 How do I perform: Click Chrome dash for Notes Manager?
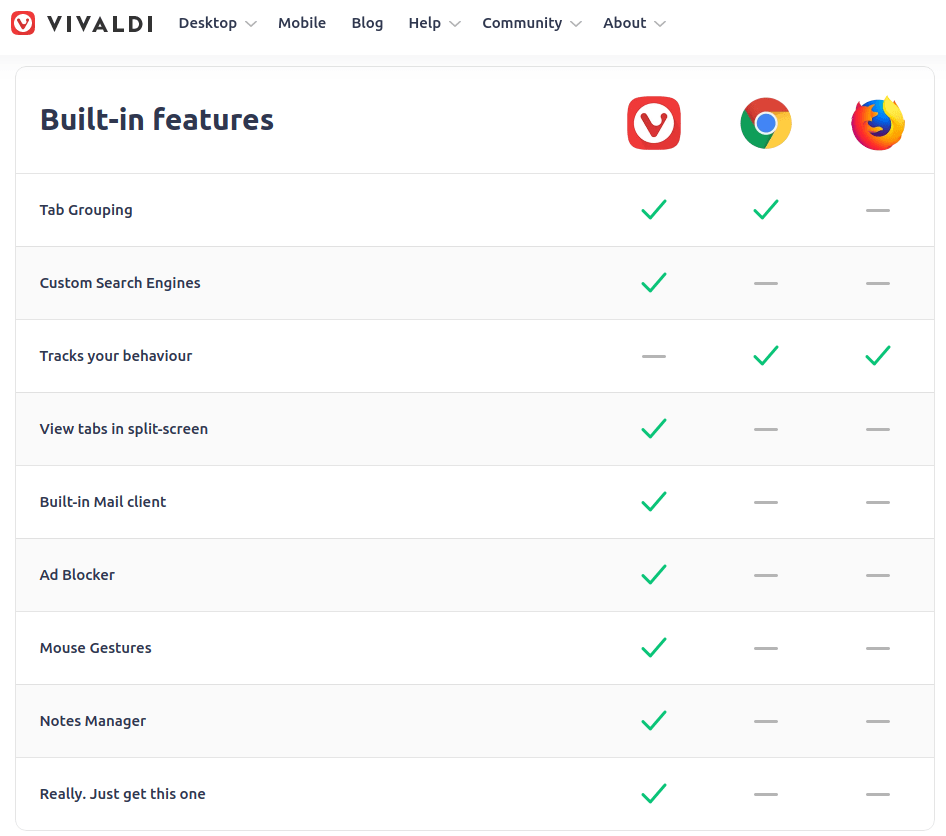(x=766, y=721)
